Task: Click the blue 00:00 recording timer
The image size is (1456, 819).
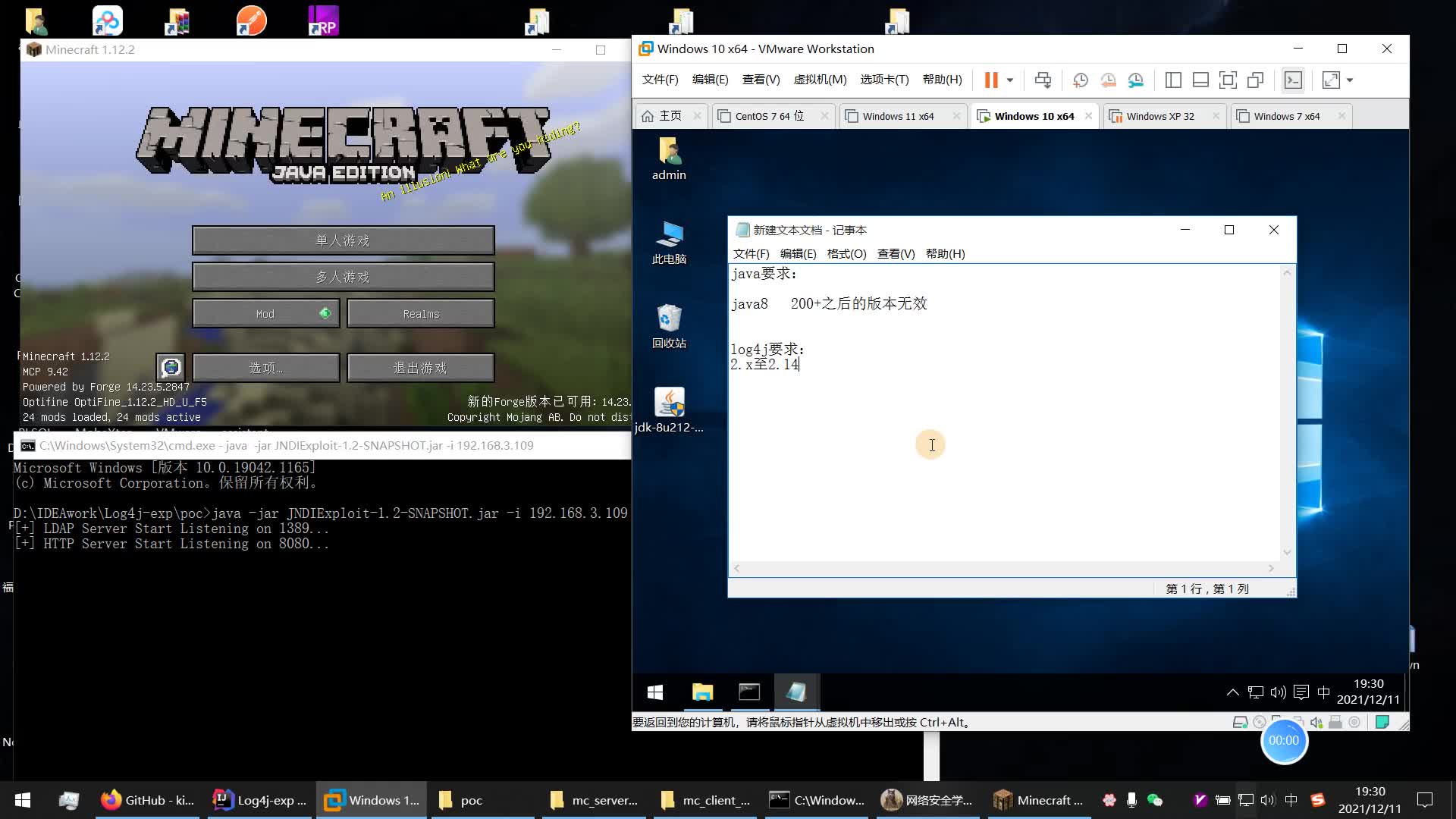Action: pos(1284,741)
